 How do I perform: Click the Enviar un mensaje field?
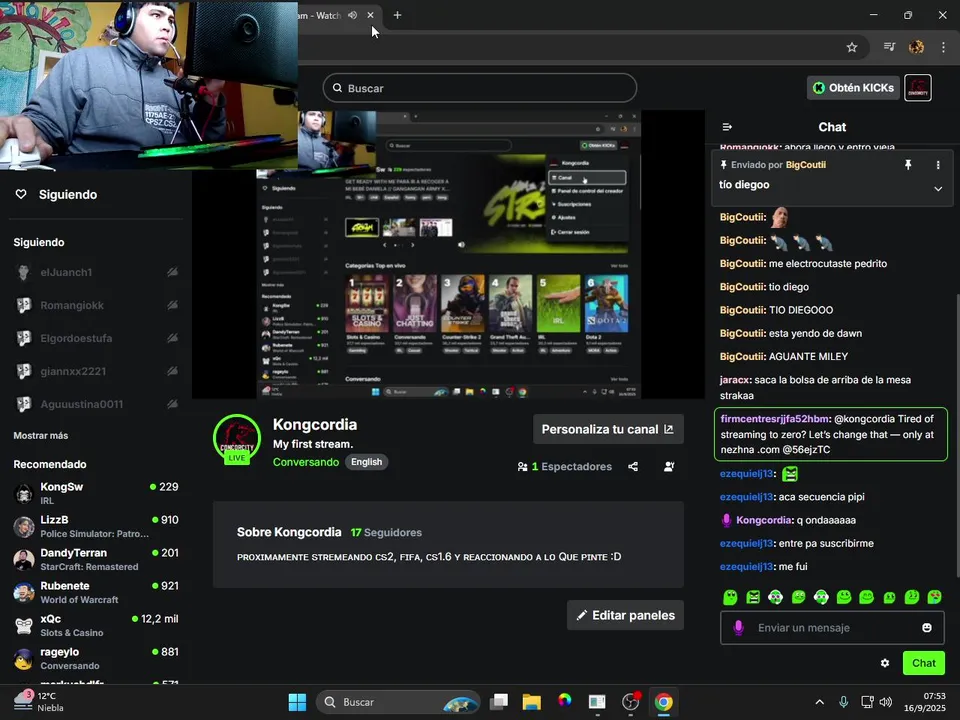click(x=833, y=628)
